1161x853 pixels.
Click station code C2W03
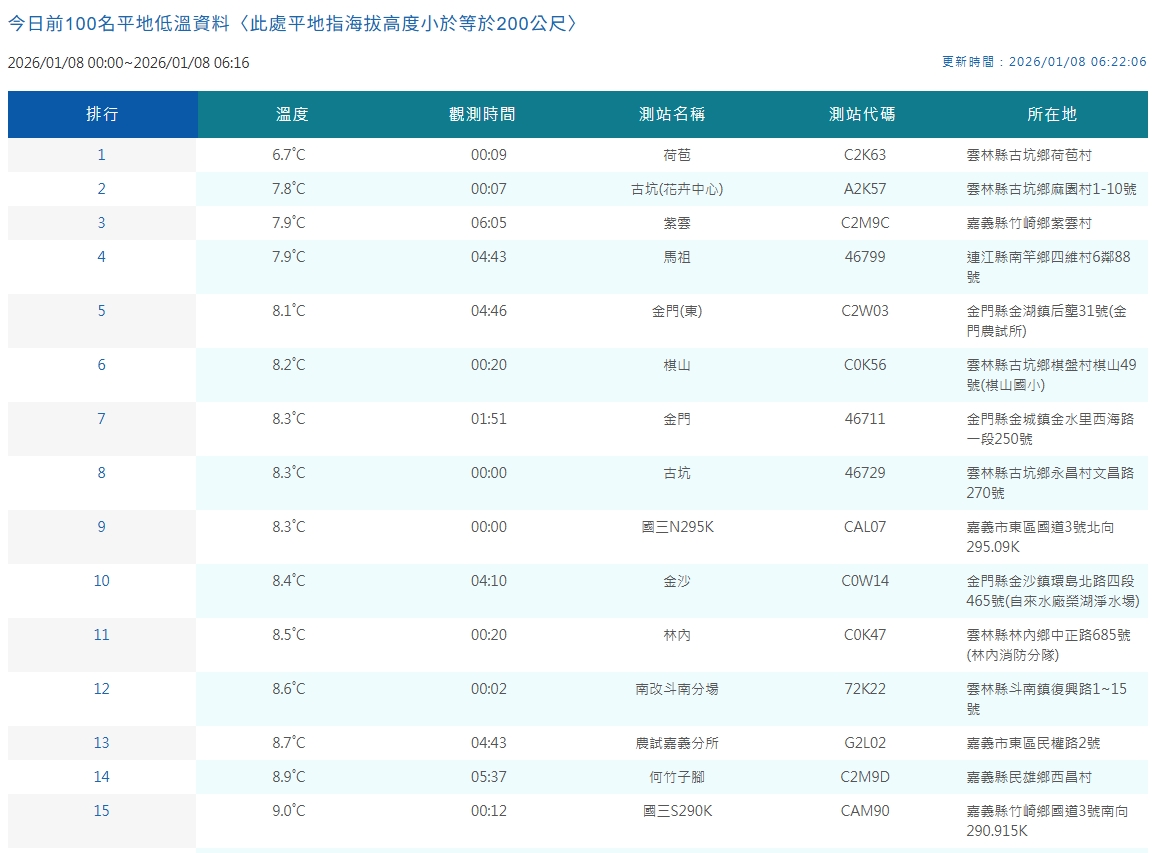[x=865, y=311]
